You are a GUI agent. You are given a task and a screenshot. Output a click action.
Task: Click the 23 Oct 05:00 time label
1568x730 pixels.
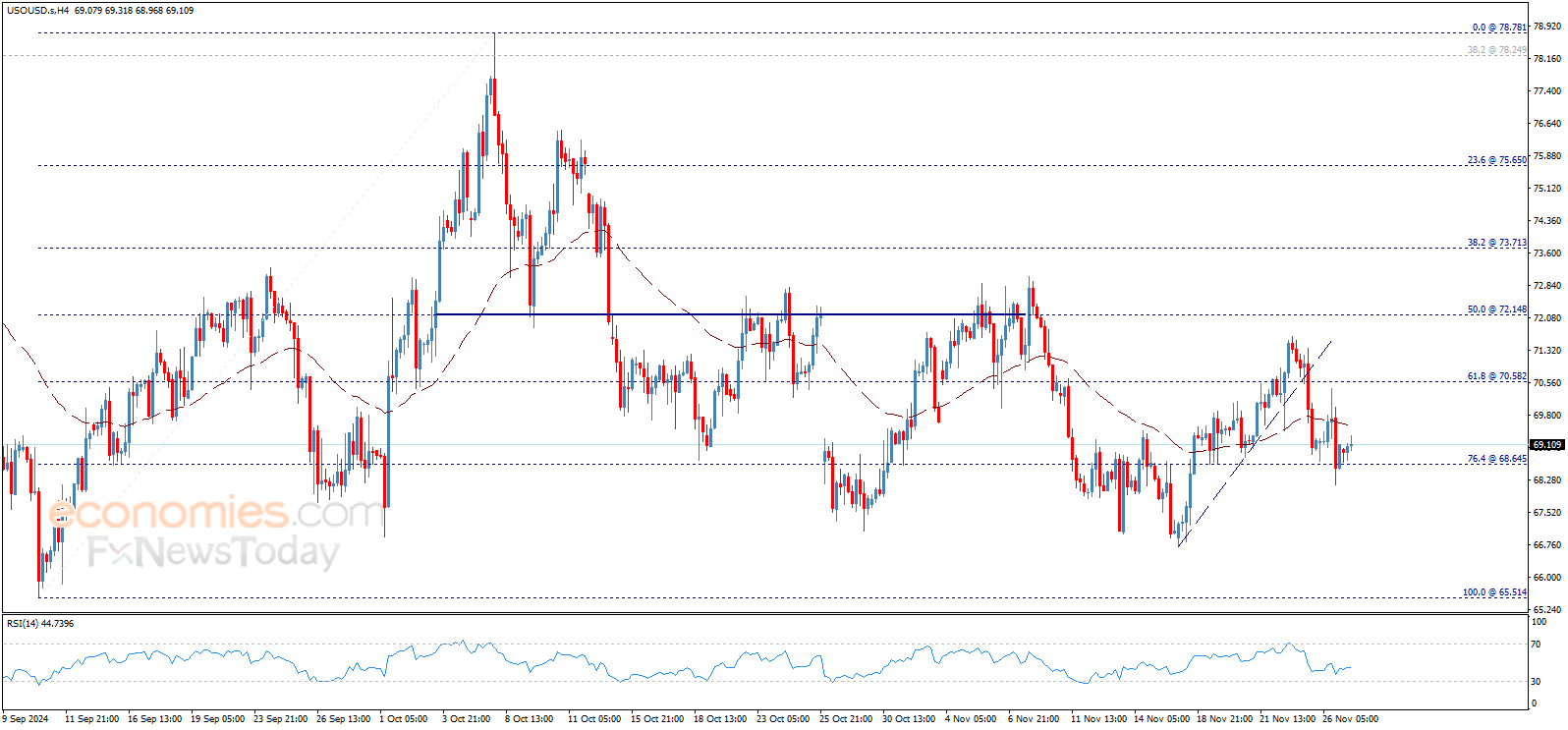tap(783, 719)
